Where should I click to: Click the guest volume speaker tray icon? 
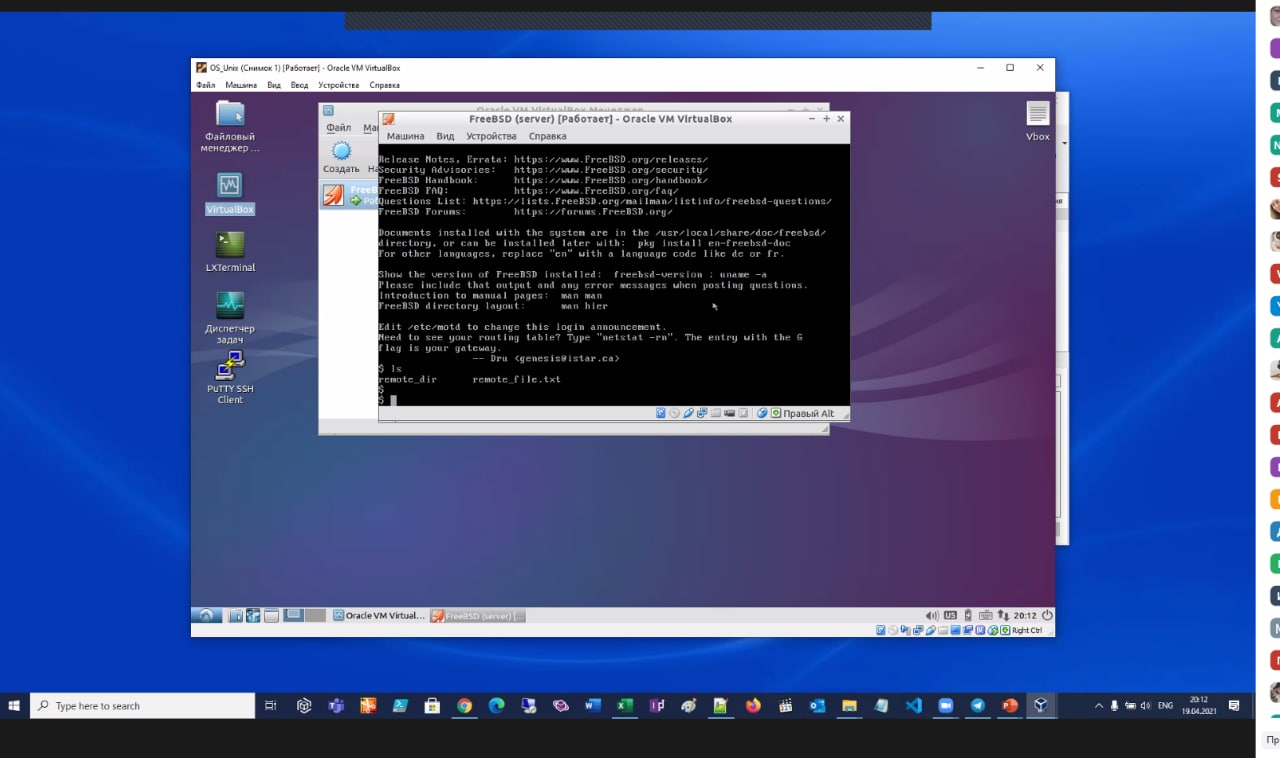coord(932,615)
